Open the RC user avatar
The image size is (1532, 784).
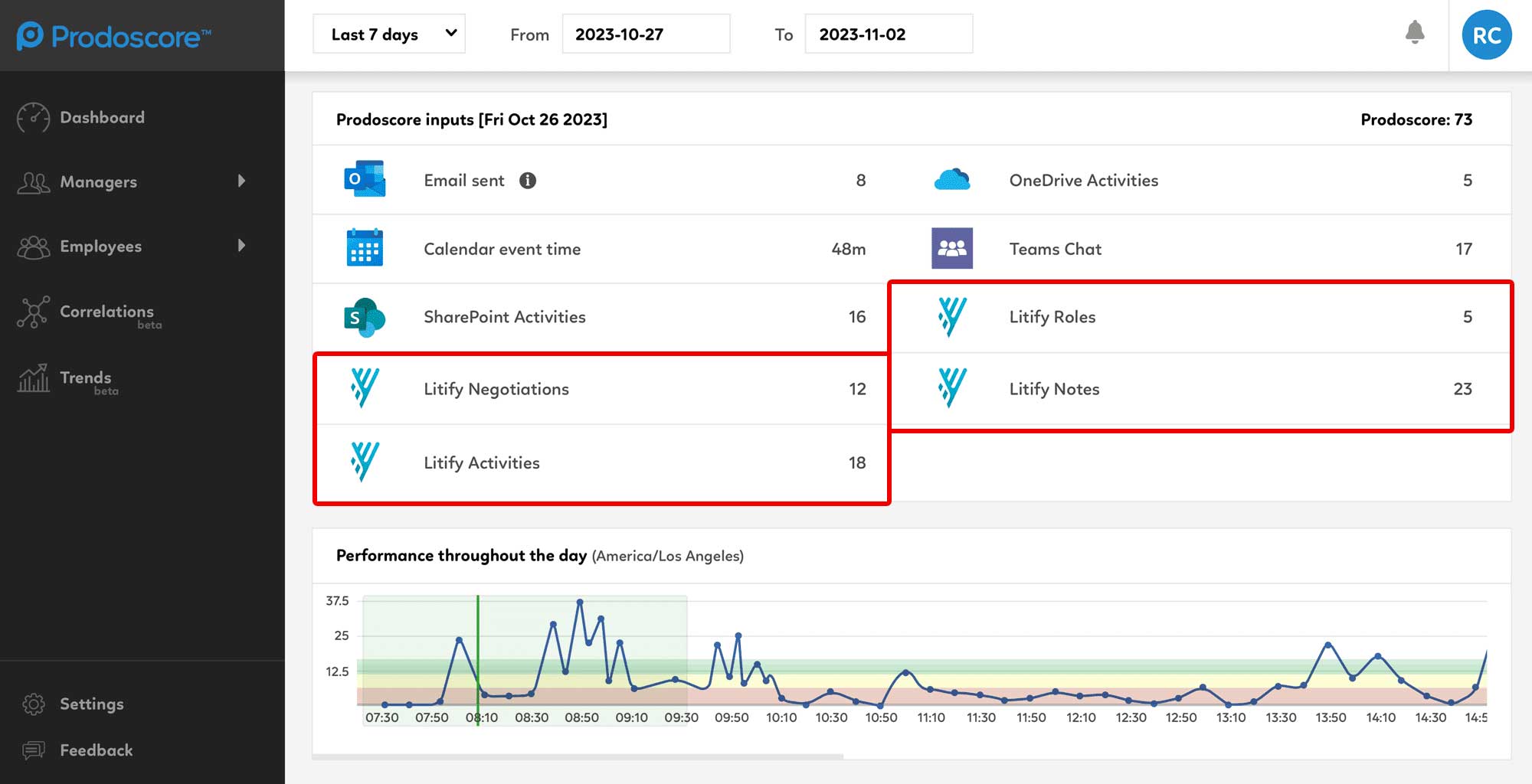[1486, 35]
